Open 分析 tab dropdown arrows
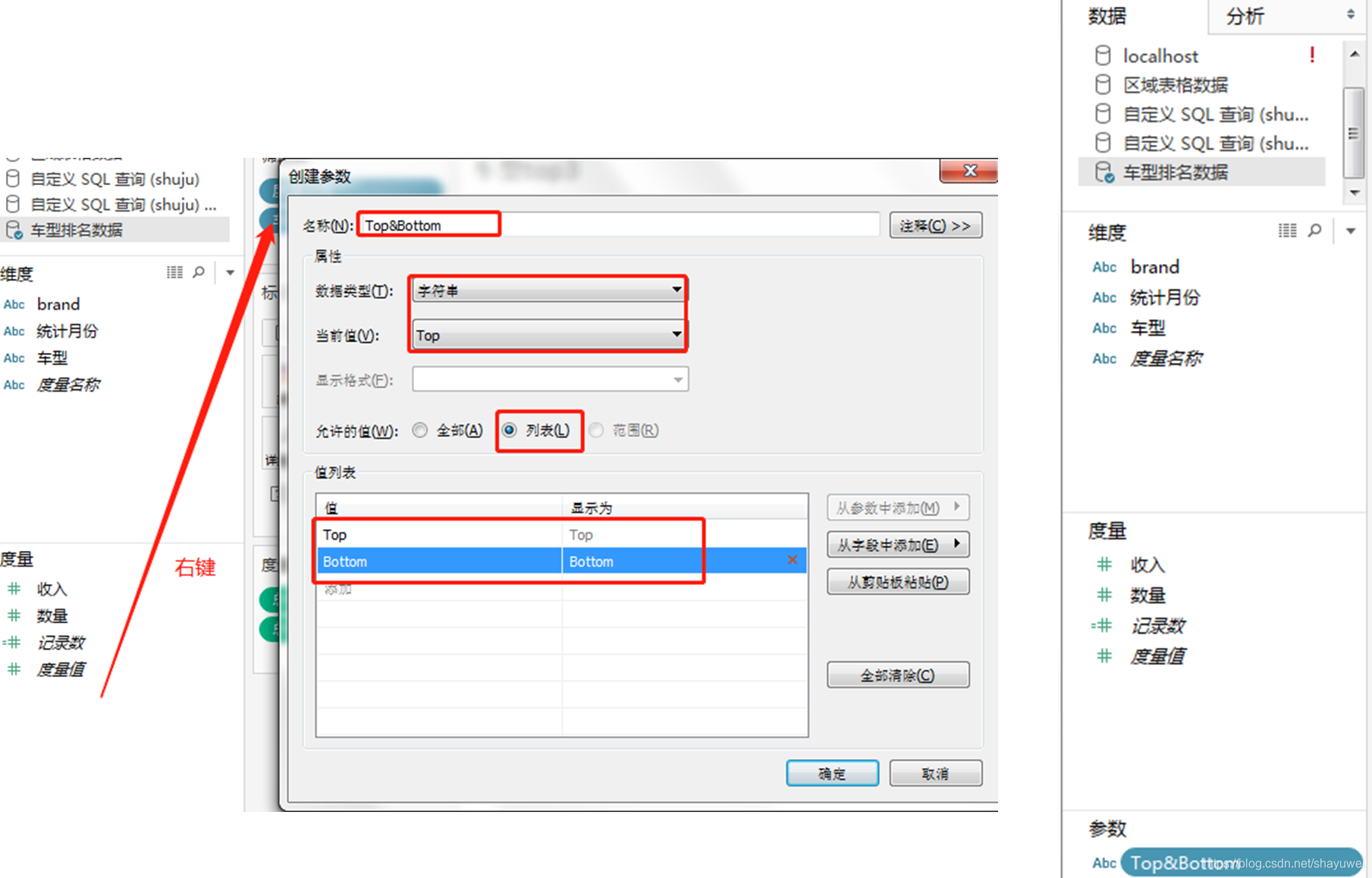Viewport: 1372px width, 878px height. pos(1351,14)
